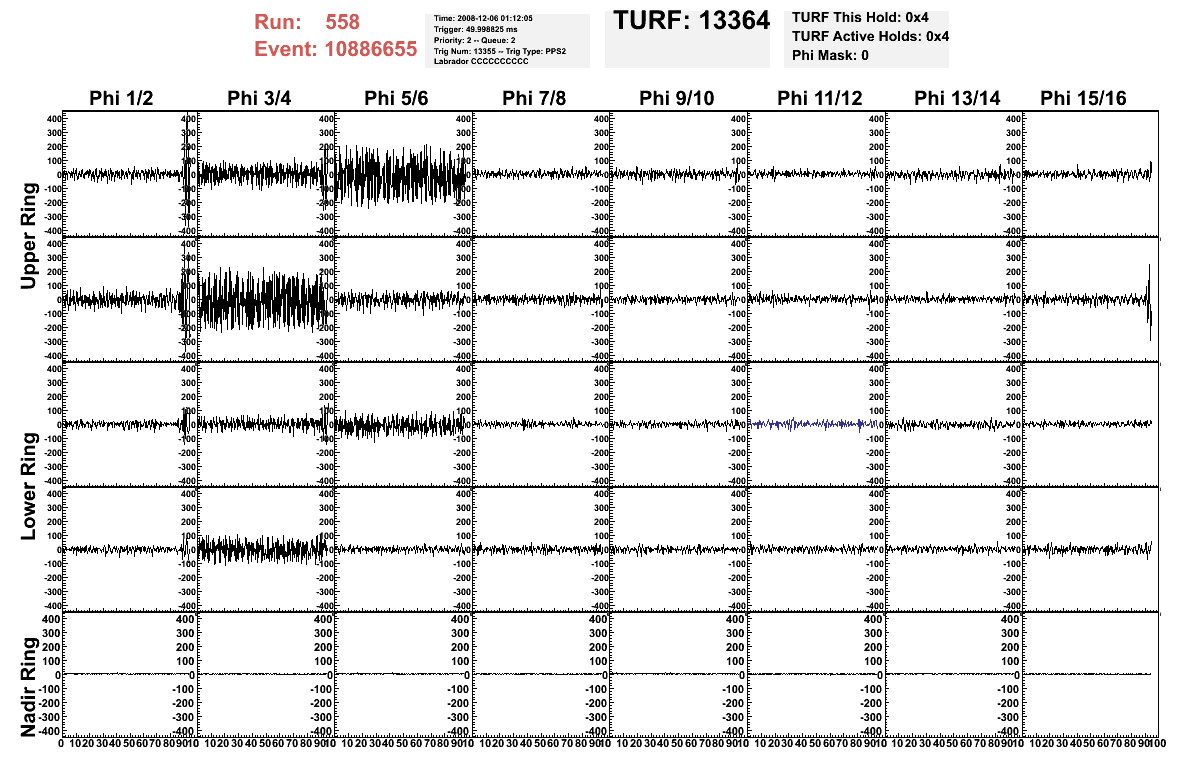Click the Phi 15/16 Nadir Ring plot

point(1091,674)
